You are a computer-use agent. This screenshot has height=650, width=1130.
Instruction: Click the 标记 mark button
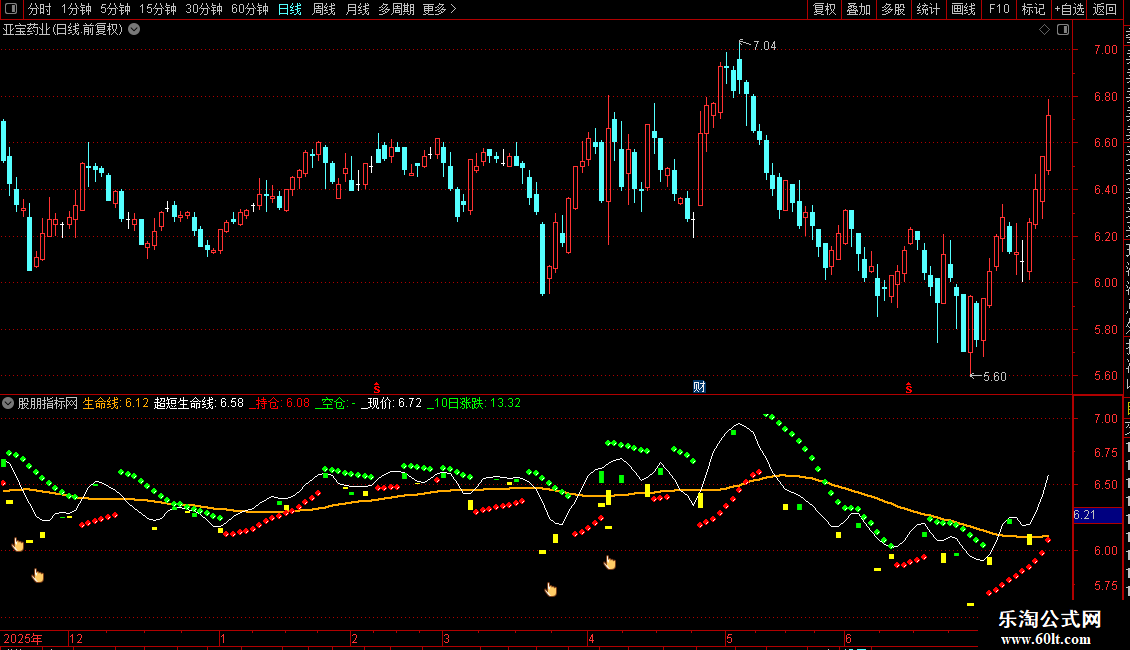click(1033, 9)
